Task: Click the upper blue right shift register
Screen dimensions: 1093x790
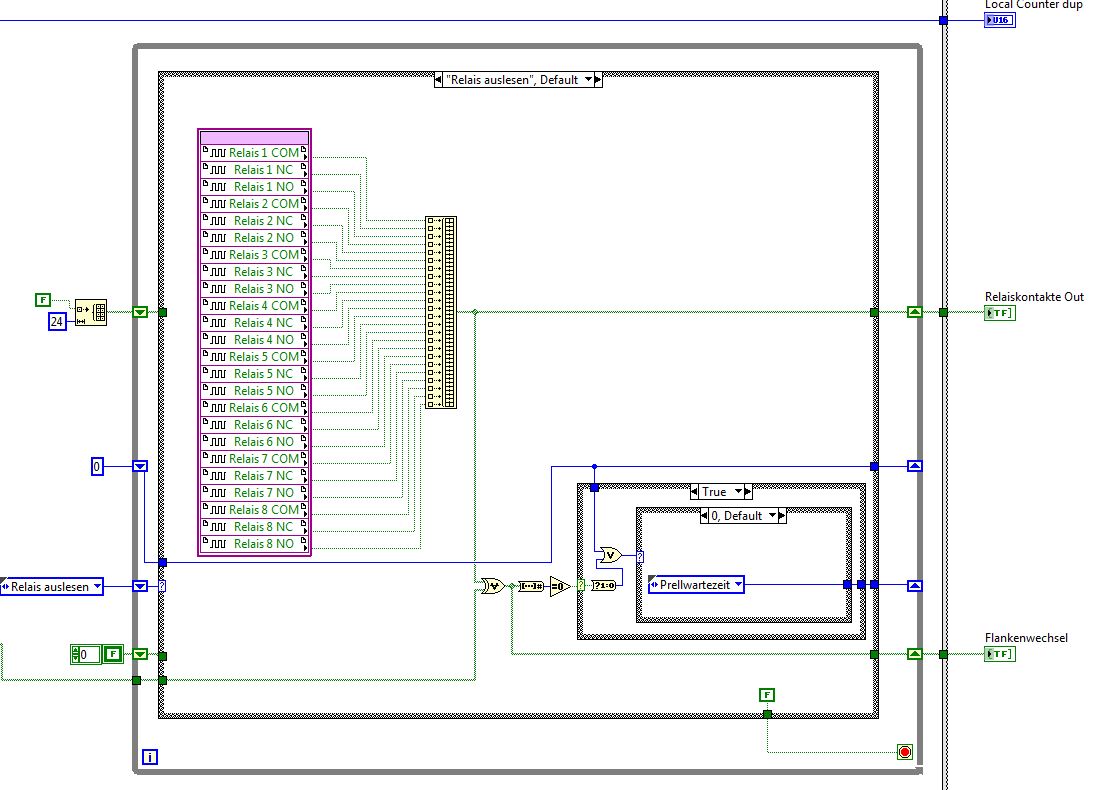Action: click(x=915, y=466)
